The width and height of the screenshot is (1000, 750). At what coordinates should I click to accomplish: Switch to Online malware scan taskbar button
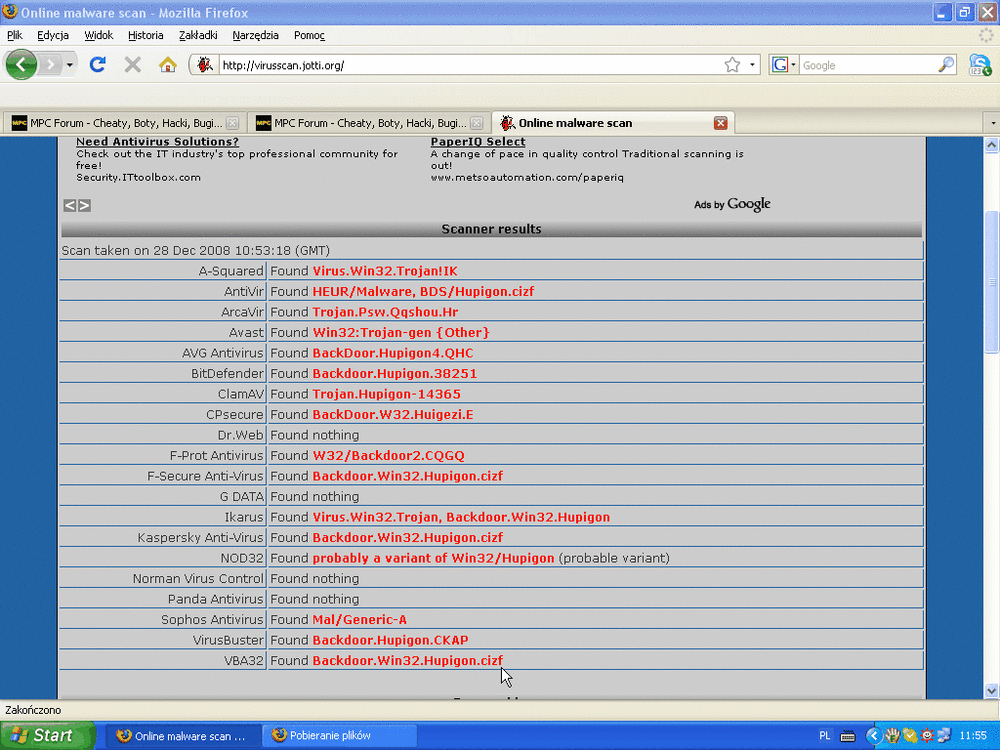tap(182, 735)
